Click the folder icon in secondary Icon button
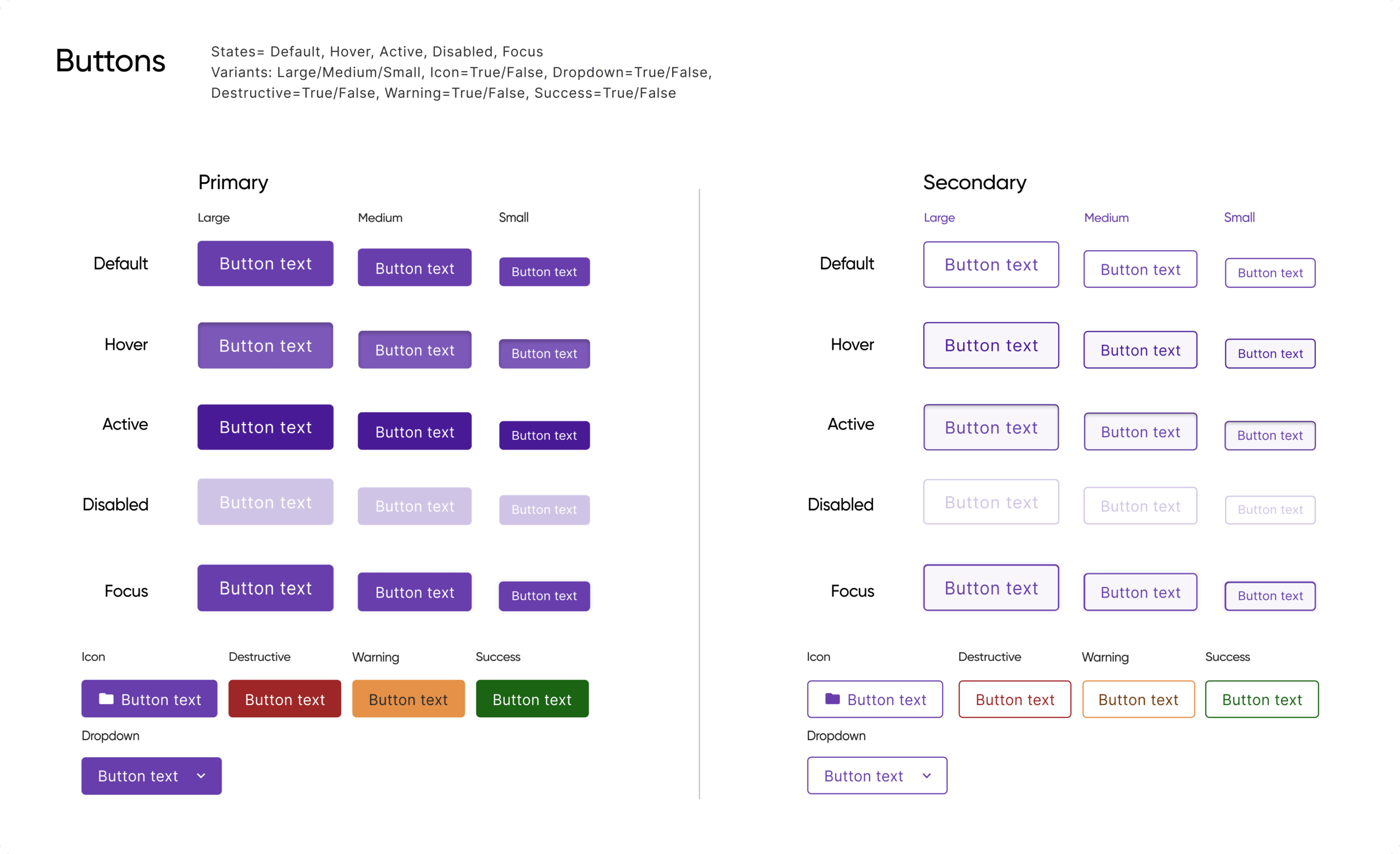 tap(832, 698)
